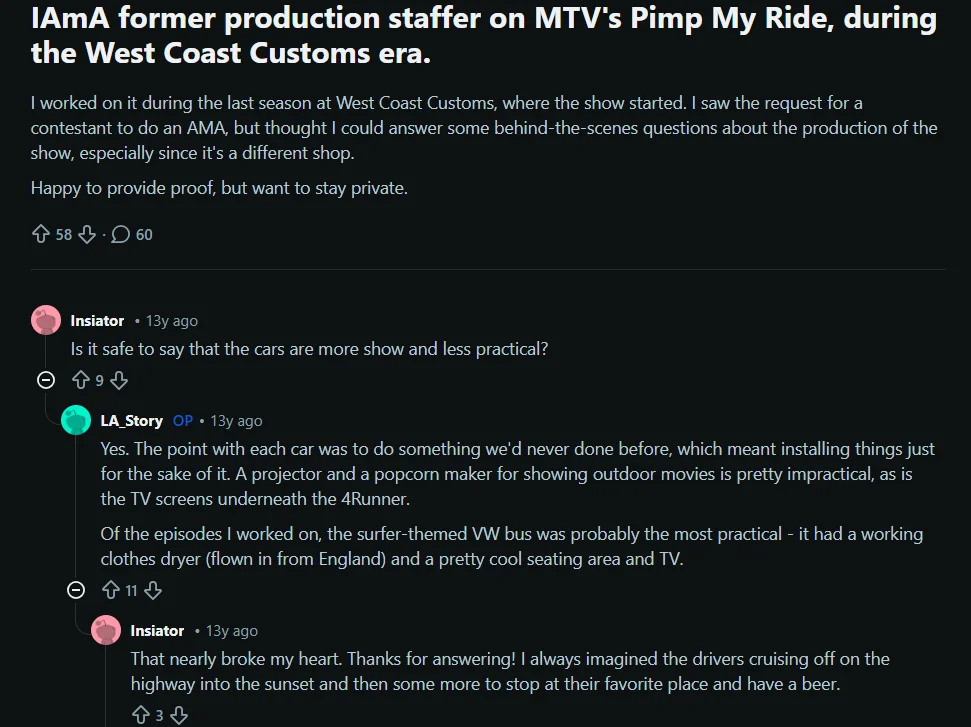Downvote Insiator's 'nearly broke my heart' reply

click(x=179, y=715)
